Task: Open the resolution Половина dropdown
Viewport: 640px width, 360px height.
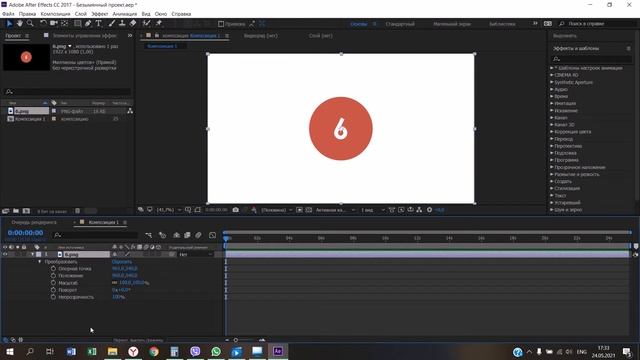Action: (277, 210)
